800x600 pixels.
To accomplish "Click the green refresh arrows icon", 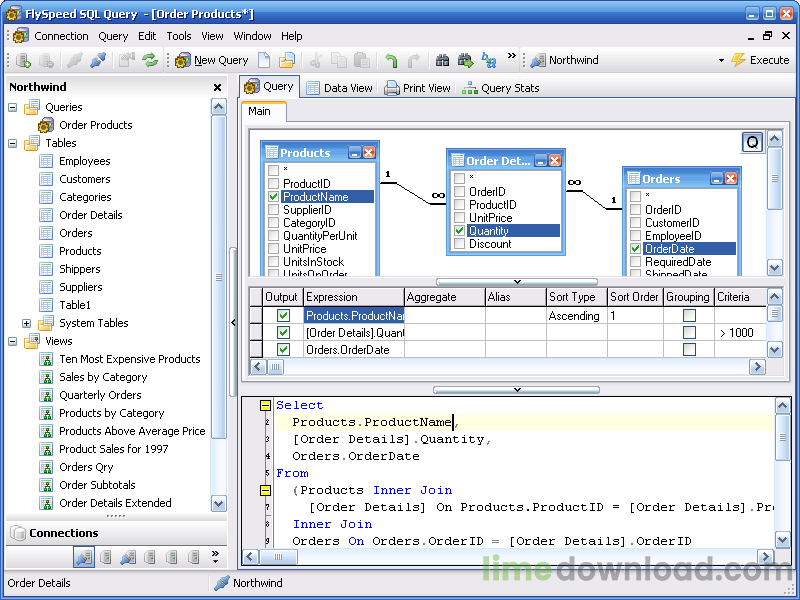I will (150, 60).
